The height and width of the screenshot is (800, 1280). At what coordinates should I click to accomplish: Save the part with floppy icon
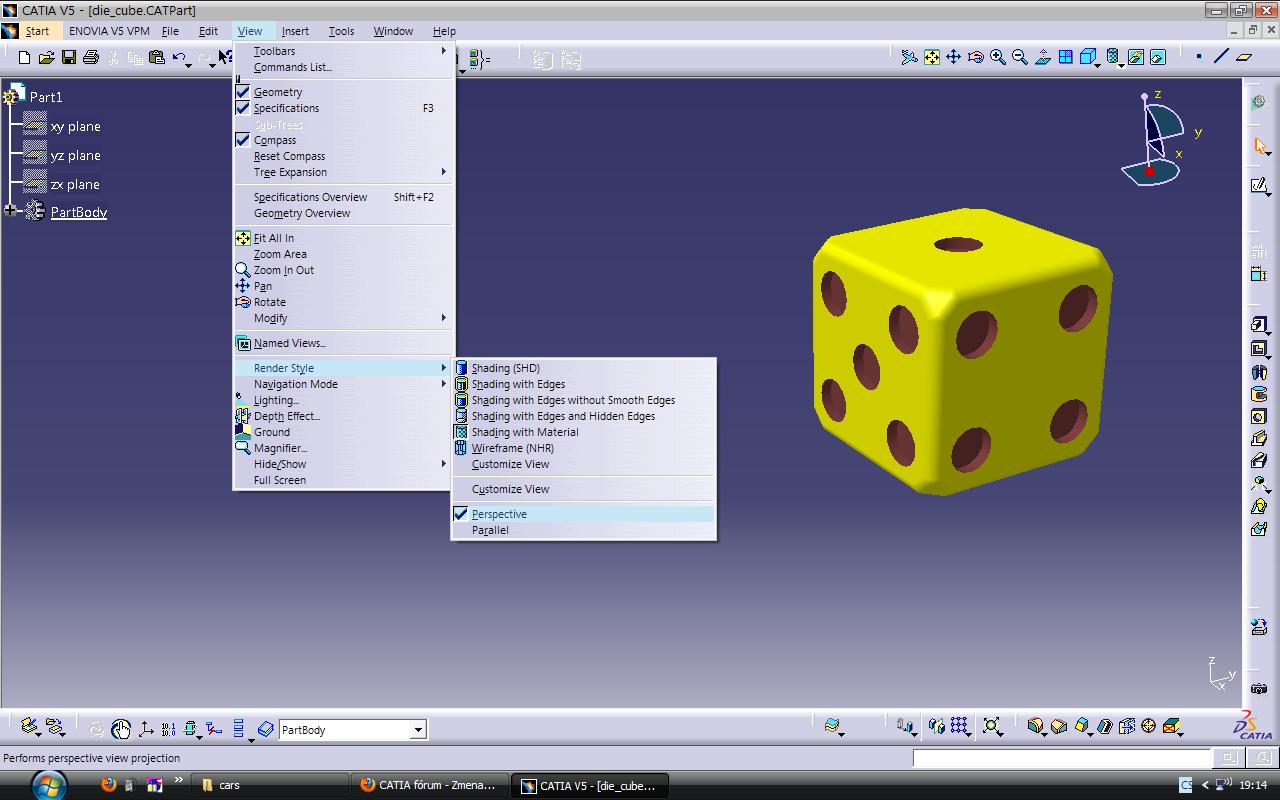[x=69, y=58]
